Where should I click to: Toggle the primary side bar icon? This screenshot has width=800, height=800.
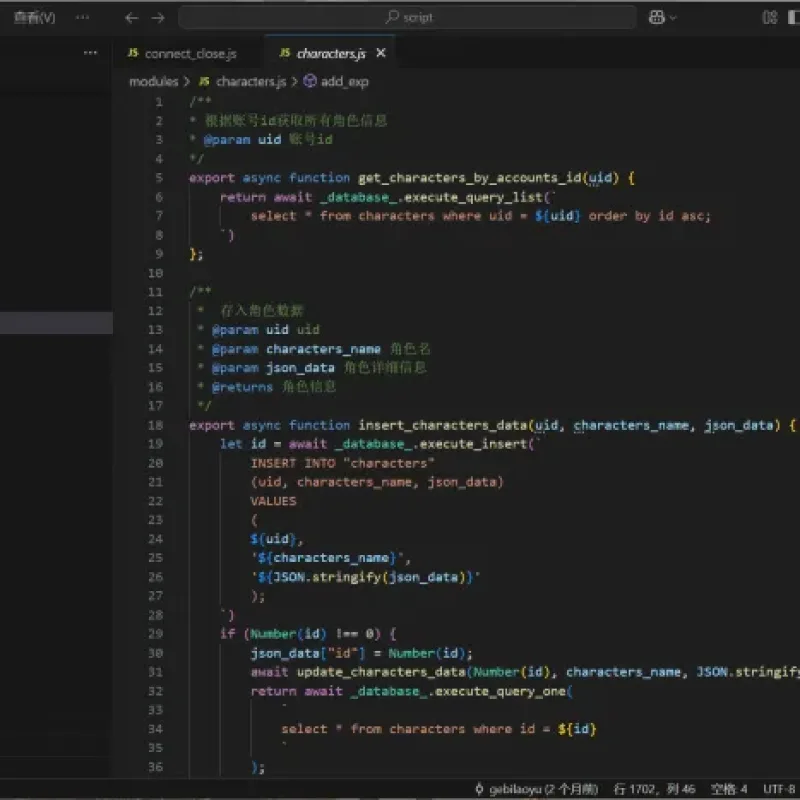pyautogui.click(x=794, y=18)
